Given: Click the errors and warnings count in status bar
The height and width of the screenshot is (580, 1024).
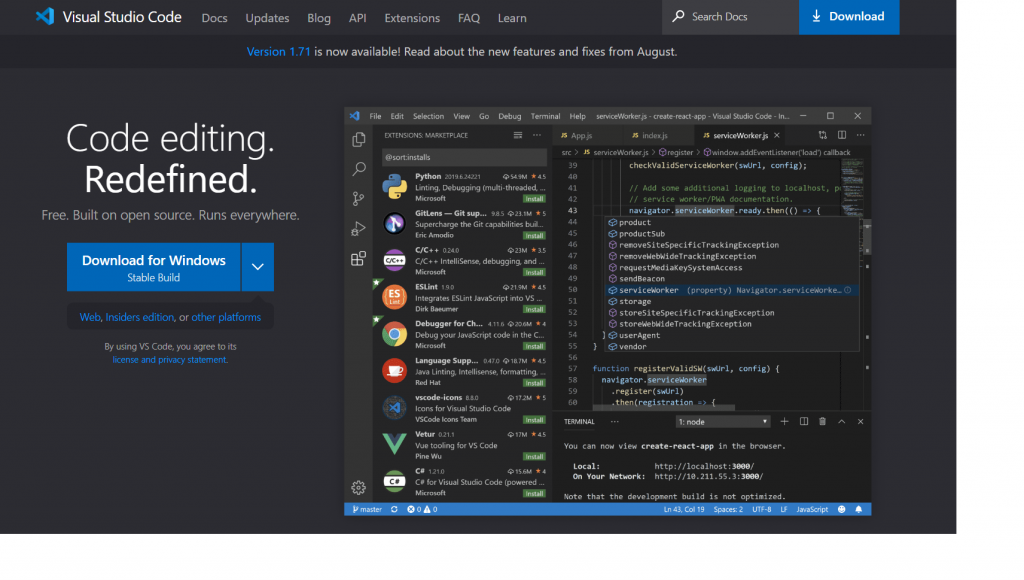Looking at the screenshot, I should coord(423,509).
